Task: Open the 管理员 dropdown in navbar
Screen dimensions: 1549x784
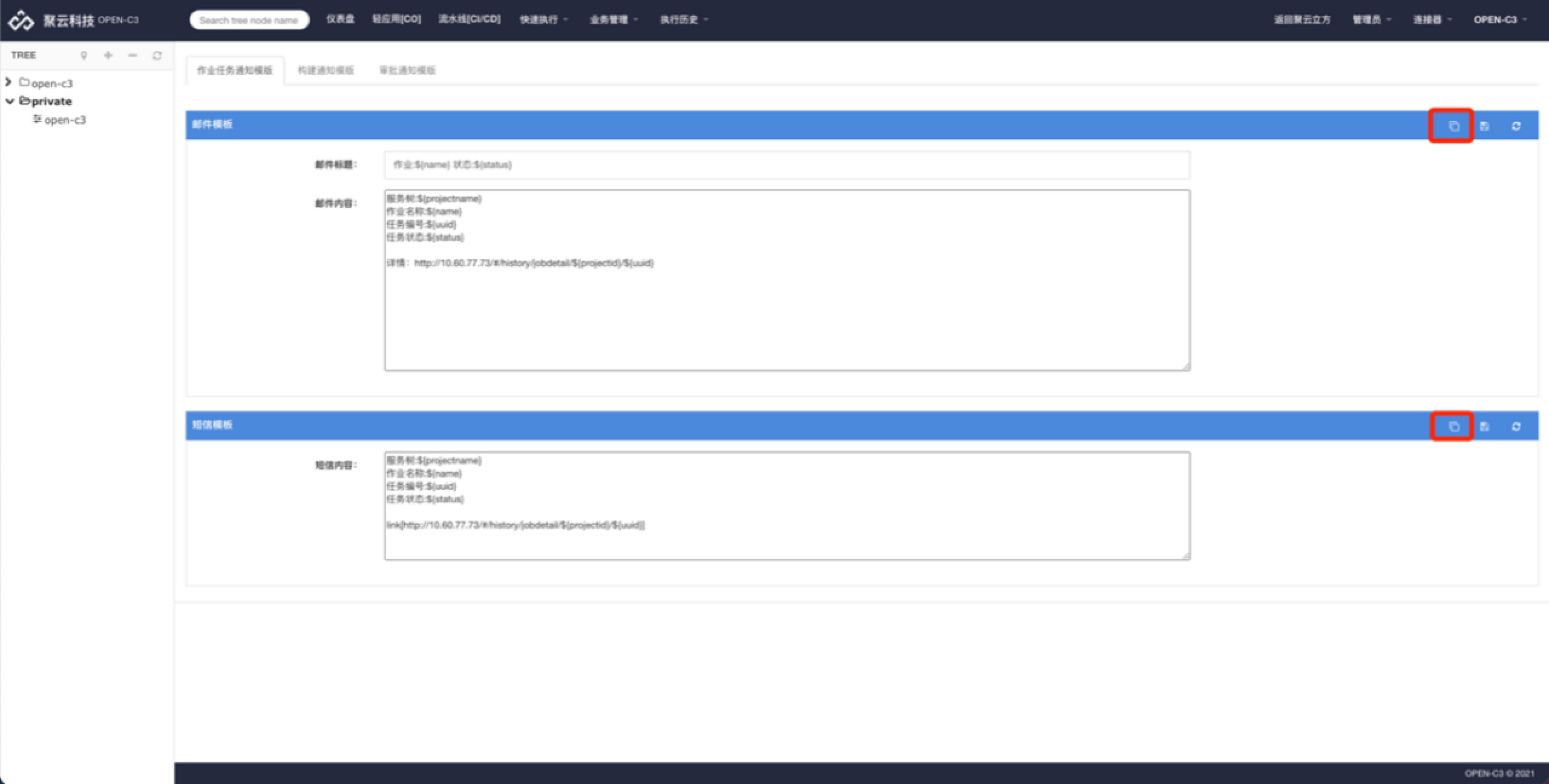Action: click(1371, 19)
